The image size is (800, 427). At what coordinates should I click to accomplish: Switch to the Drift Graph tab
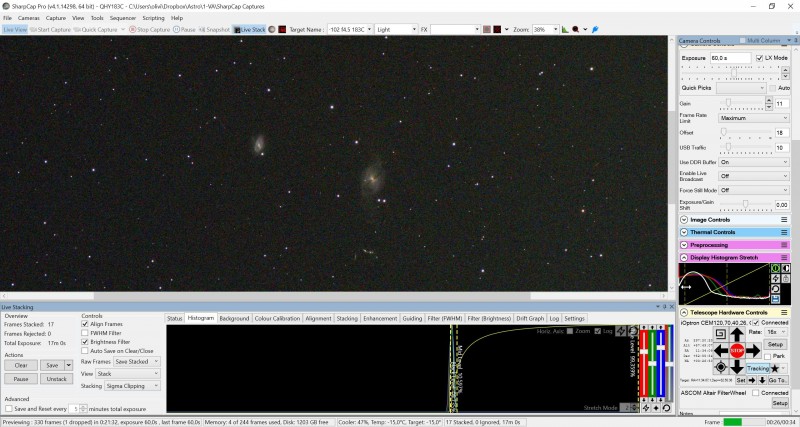point(530,318)
